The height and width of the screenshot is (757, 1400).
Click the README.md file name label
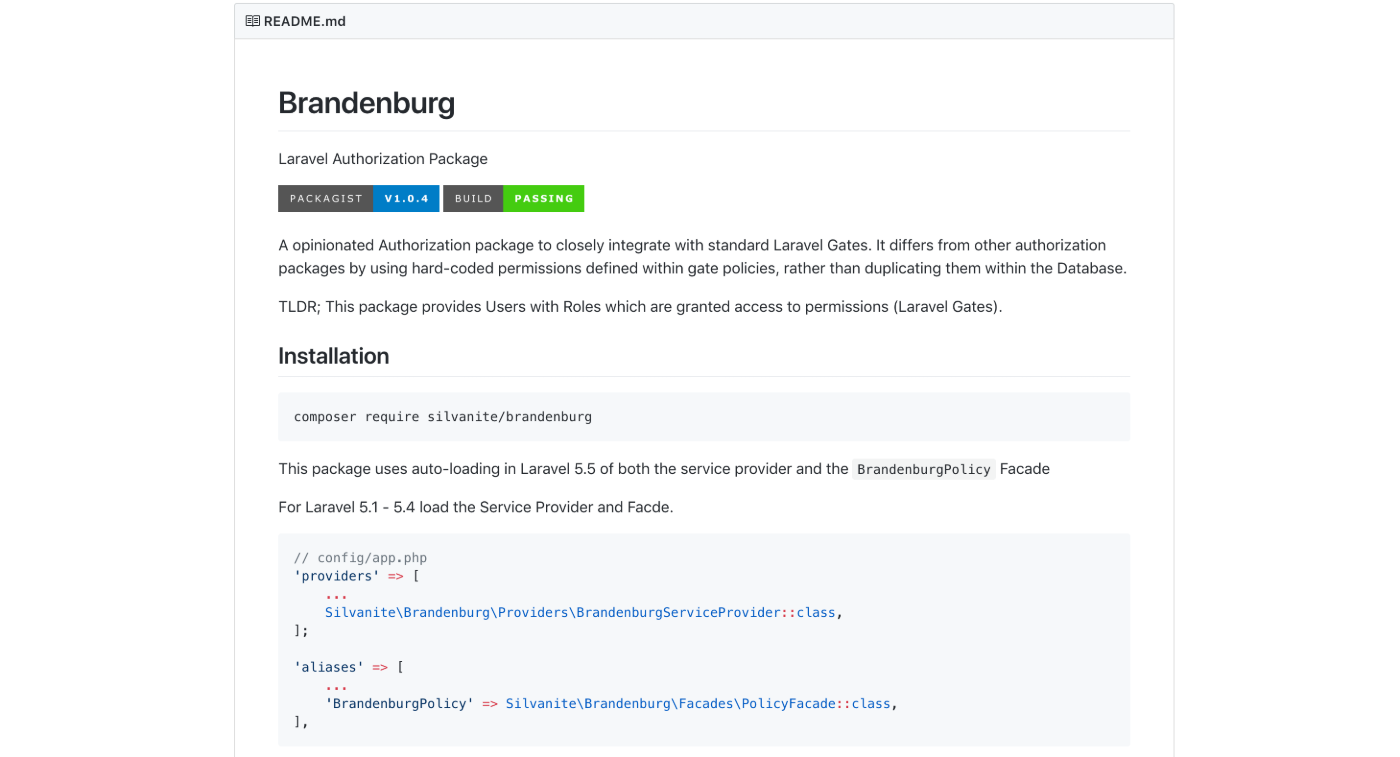(305, 21)
